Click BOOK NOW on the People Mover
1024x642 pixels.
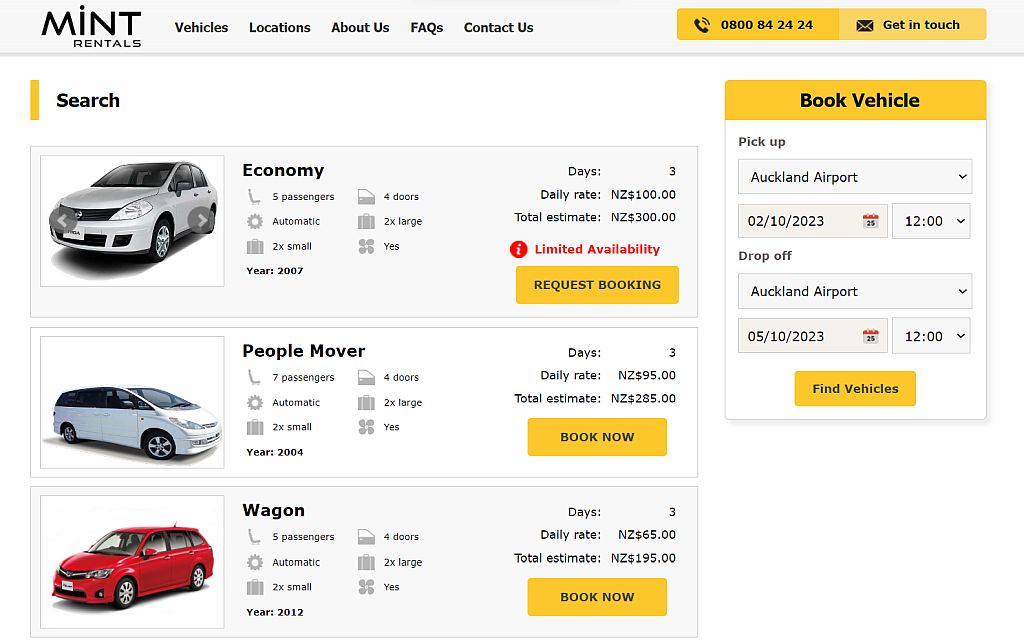point(597,437)
